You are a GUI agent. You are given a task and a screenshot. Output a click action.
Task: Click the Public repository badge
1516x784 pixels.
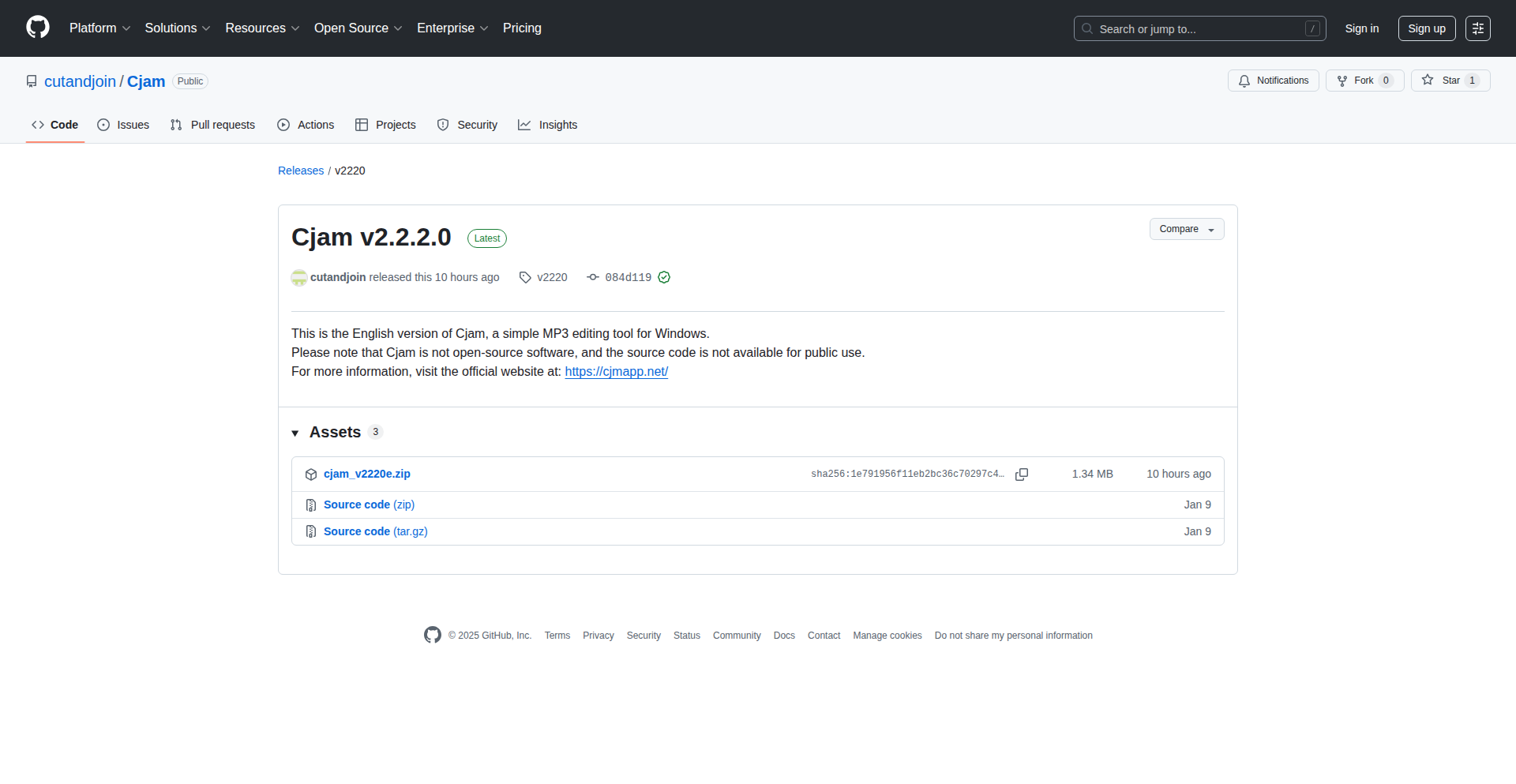(x=190, y=81)
